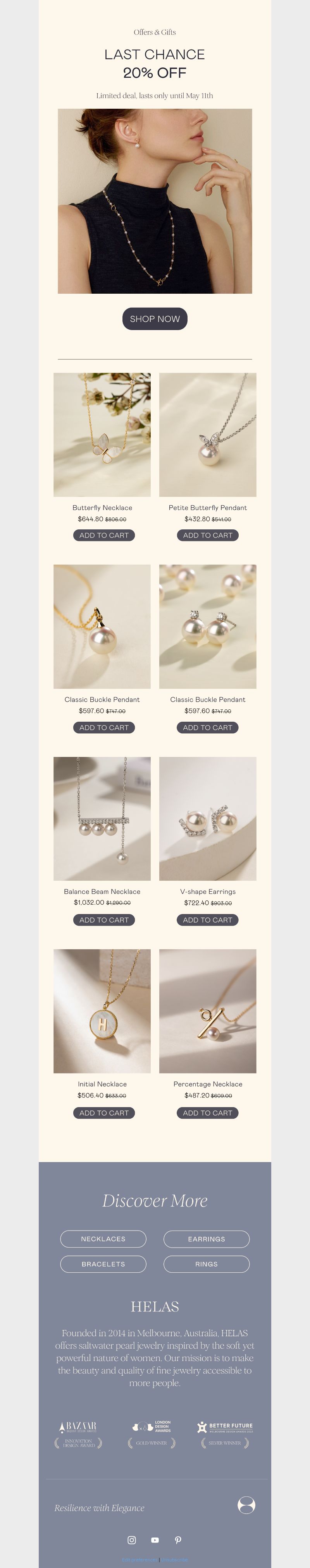Open the NECKLACES category
The width and height of the screenshot is (310, 1568).
[x=103, y=1238]
